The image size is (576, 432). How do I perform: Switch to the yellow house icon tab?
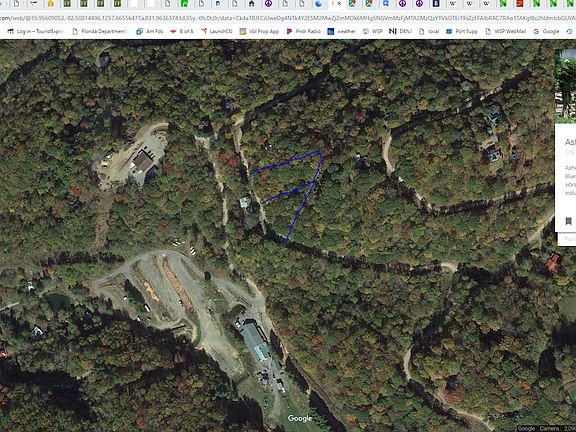click(51, 4)
